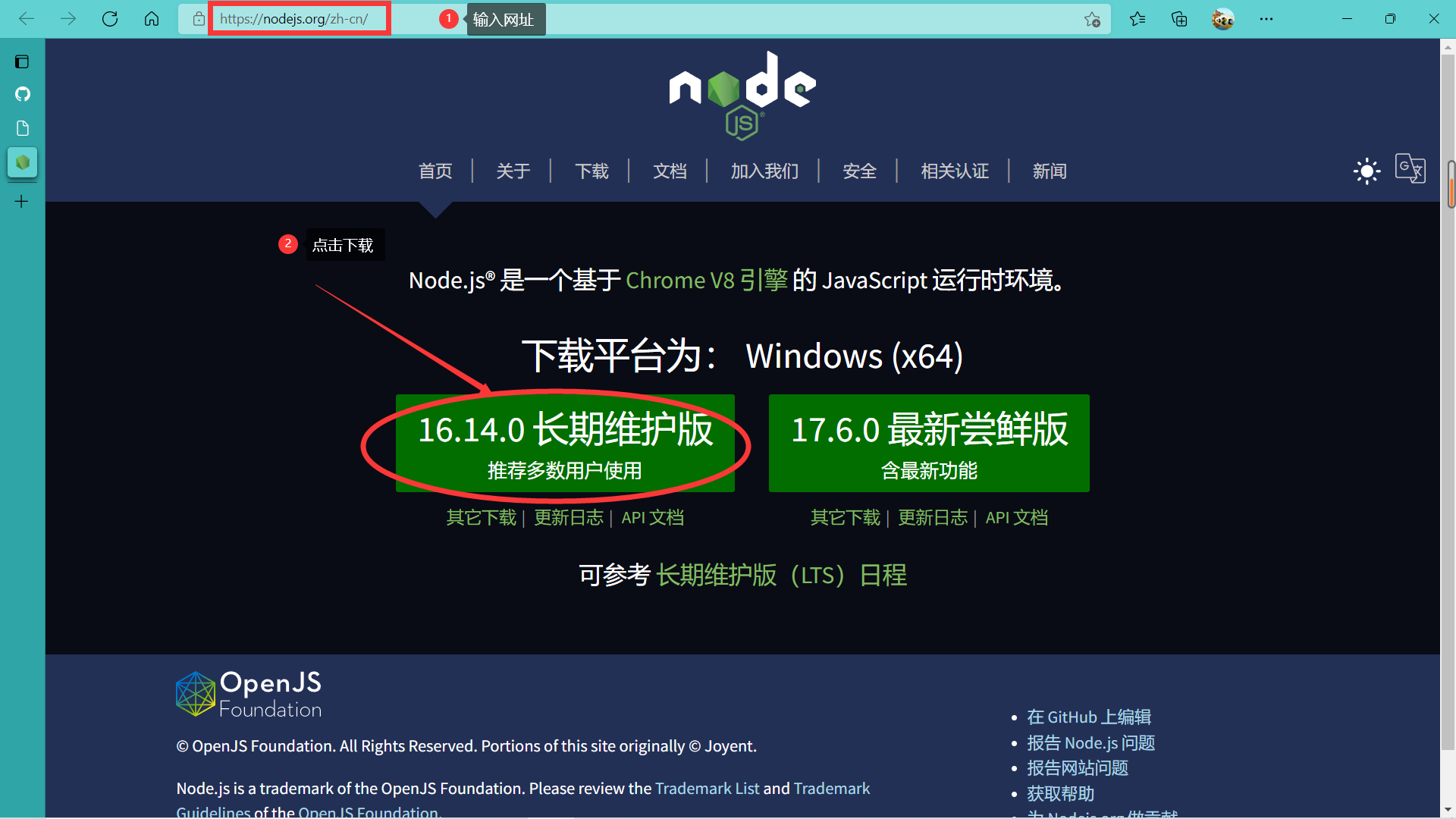Viewport: 1456px width, 819px height.
Task: Open 在 GitHub 上编辑 link
Action: pos(1089,717)
